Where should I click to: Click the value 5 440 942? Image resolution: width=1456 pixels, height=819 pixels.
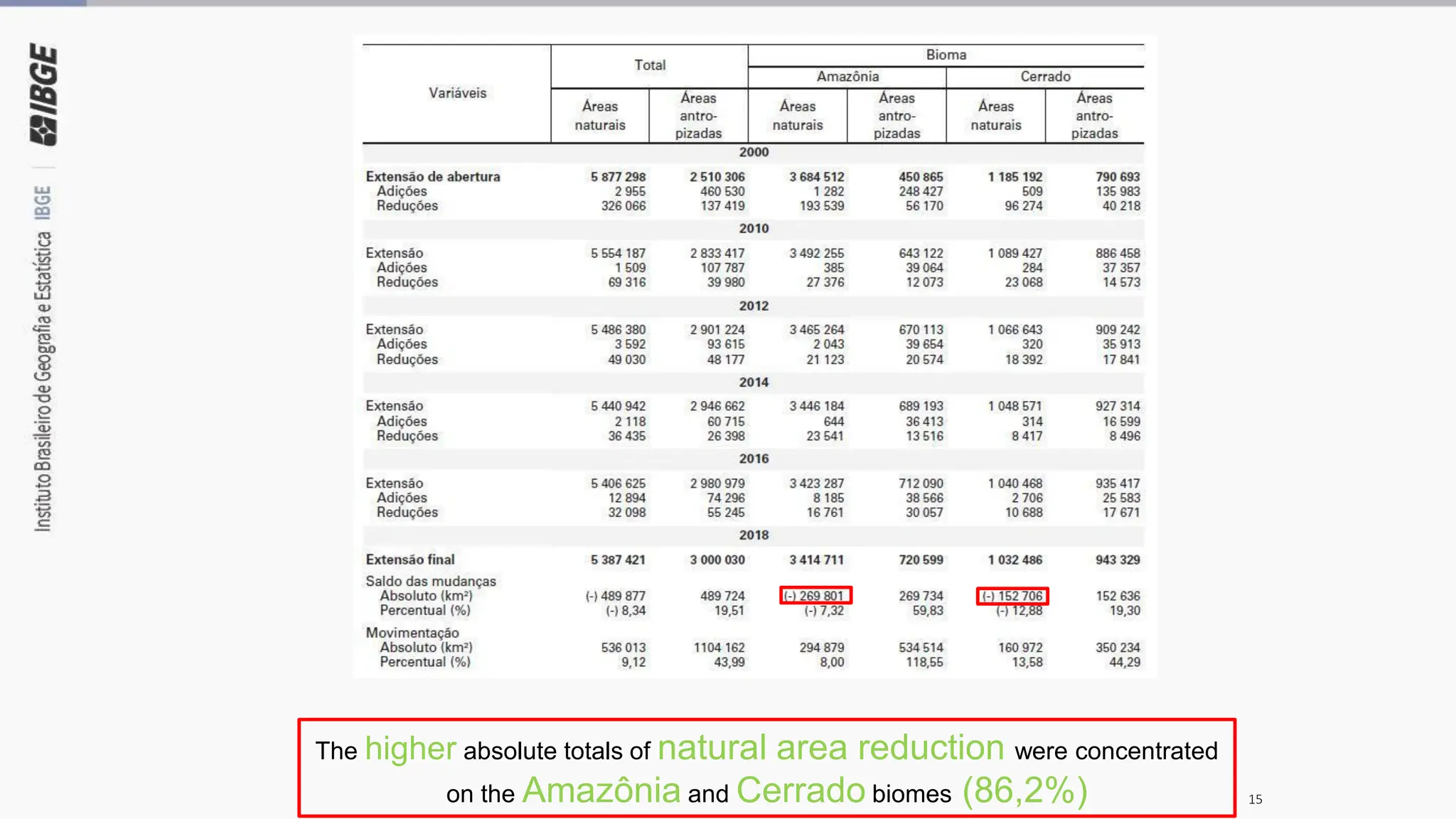[618, 406]
